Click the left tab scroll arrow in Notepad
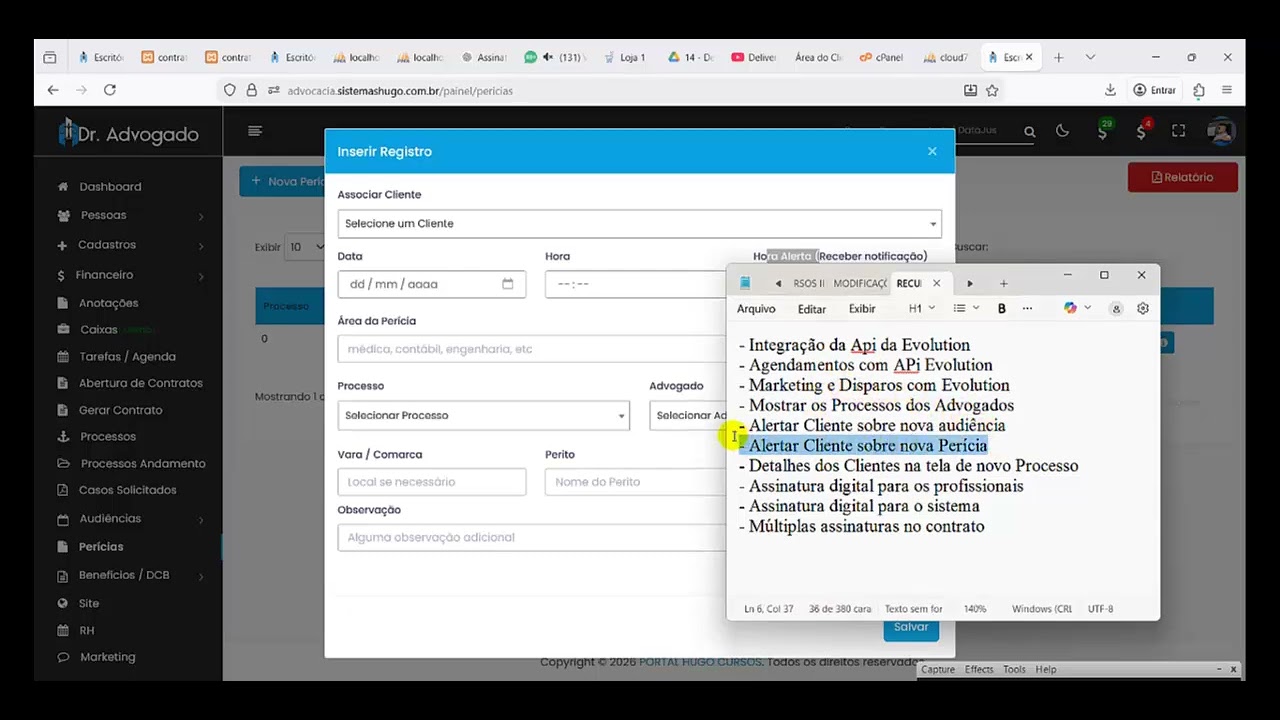This screenshot has width=1280, height=720. (778, 284)
